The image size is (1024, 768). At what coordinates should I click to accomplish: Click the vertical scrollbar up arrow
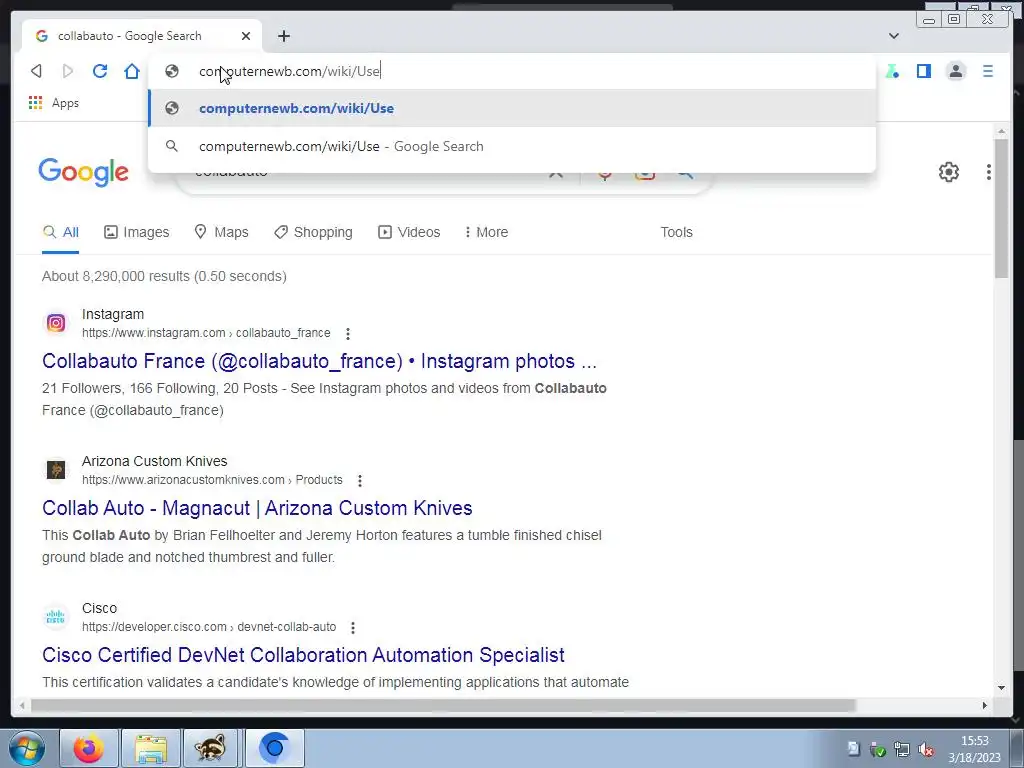(x=1002, y=132)
